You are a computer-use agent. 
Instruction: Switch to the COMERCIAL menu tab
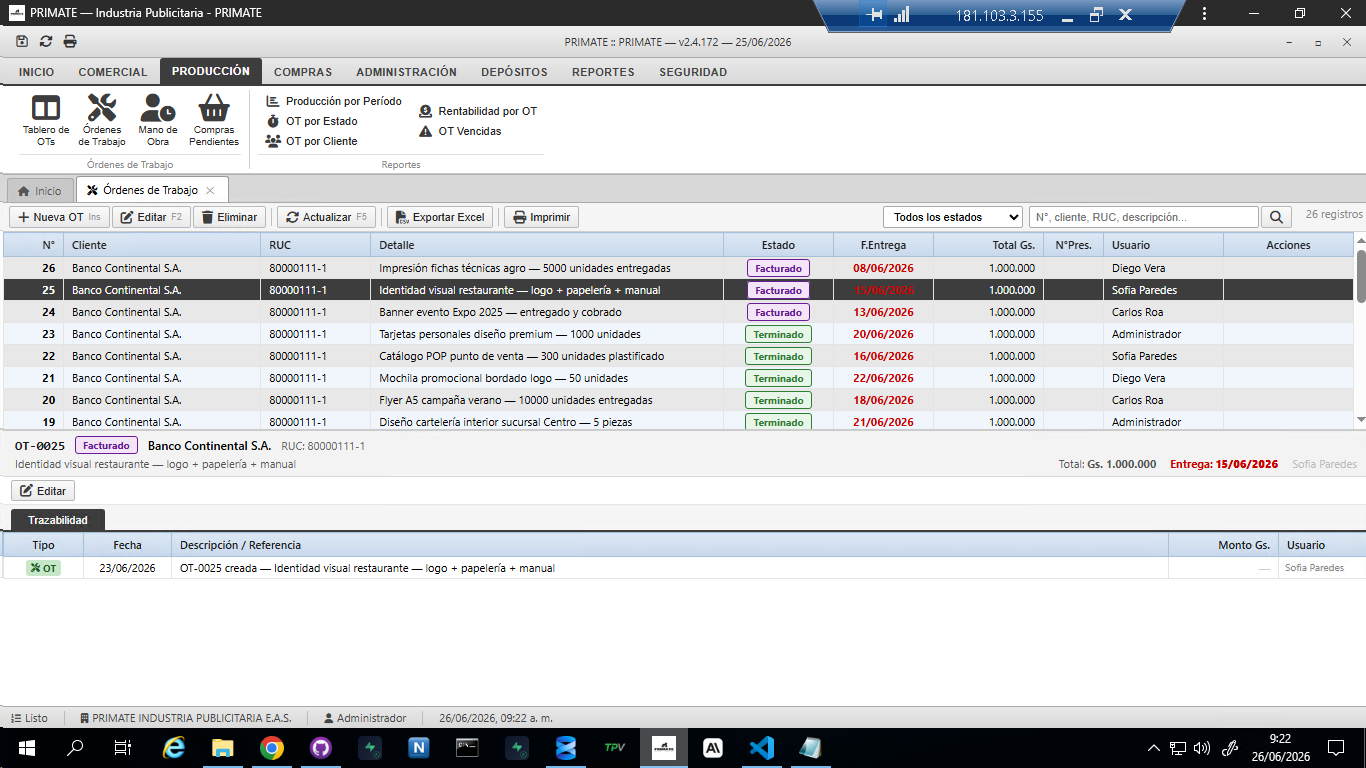tap(113, 72)
